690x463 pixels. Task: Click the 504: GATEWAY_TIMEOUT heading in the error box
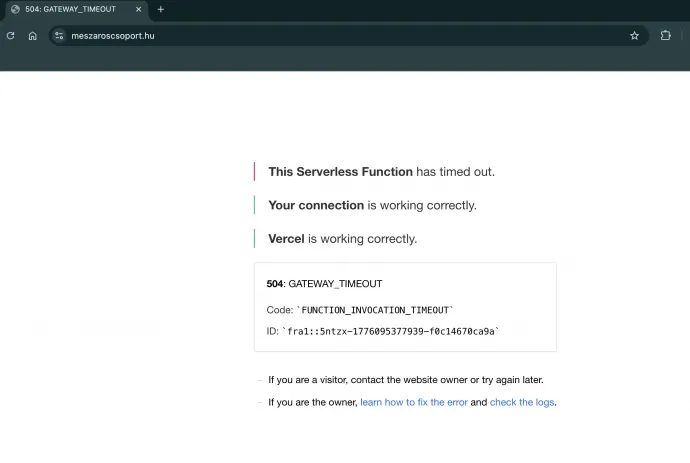click(324, 284)
